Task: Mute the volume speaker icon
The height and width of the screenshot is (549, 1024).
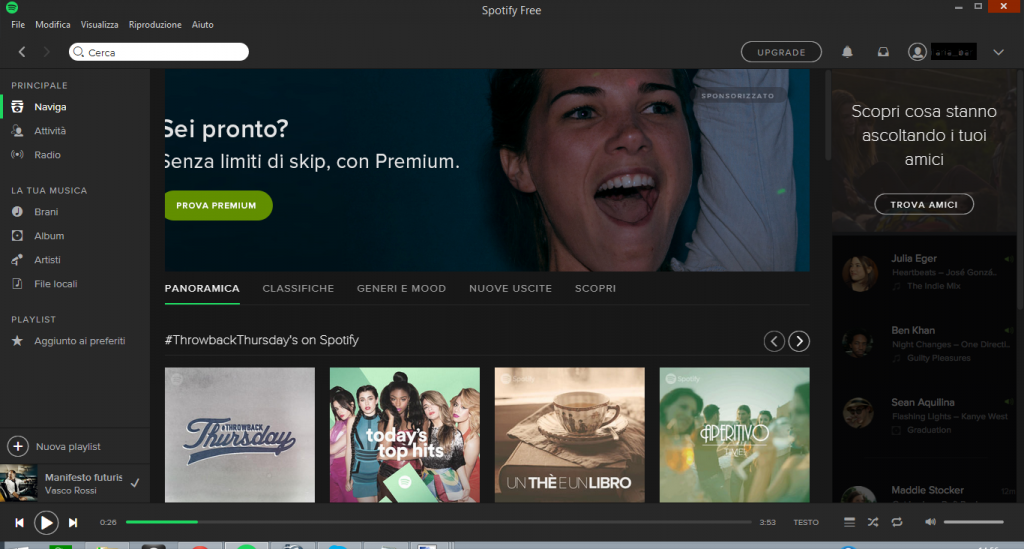Action: click(x=930, y=522)
